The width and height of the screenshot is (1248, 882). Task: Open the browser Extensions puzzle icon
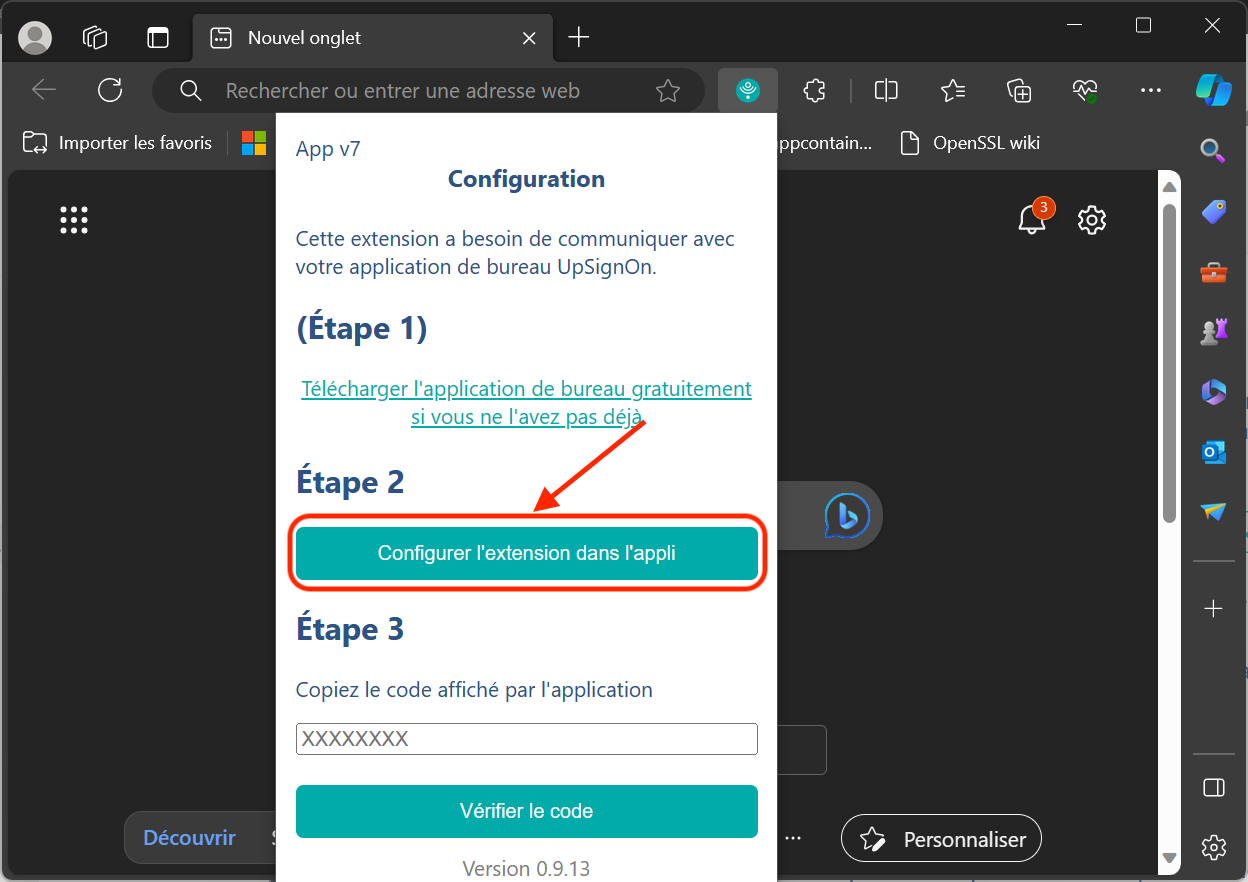click(x=814, y=91)
